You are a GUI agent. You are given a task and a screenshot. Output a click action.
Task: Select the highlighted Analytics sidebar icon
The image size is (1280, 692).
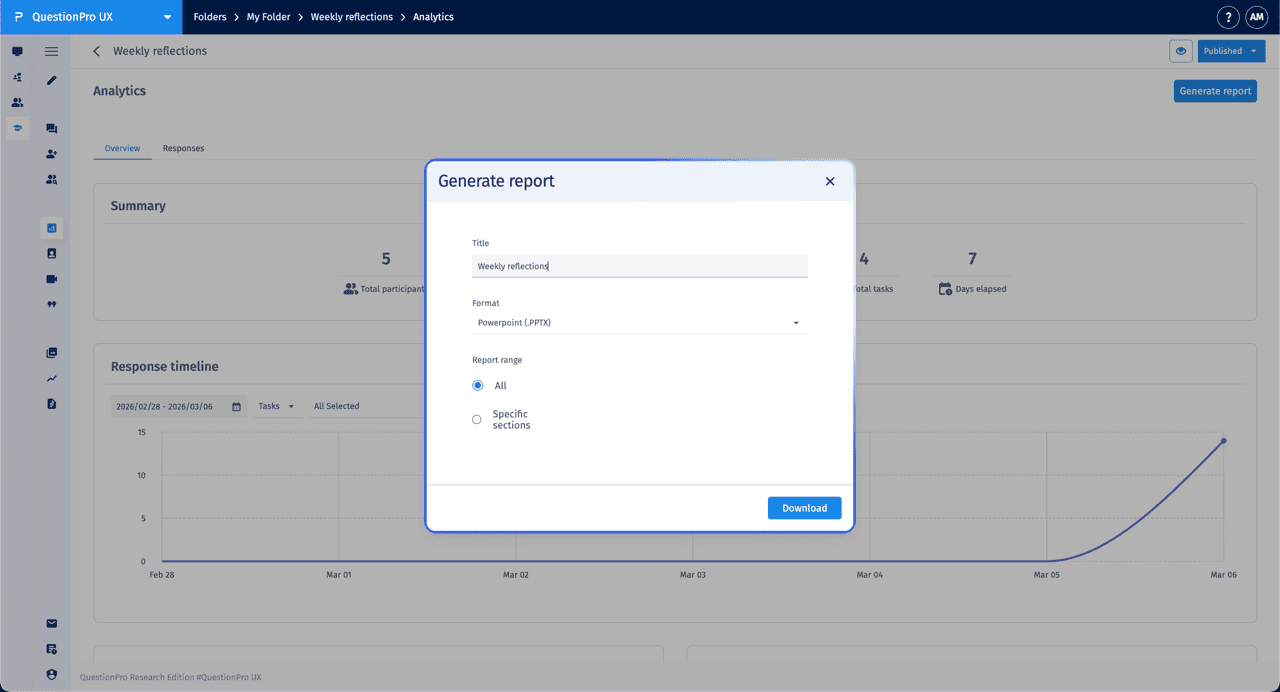pos(52,228)
